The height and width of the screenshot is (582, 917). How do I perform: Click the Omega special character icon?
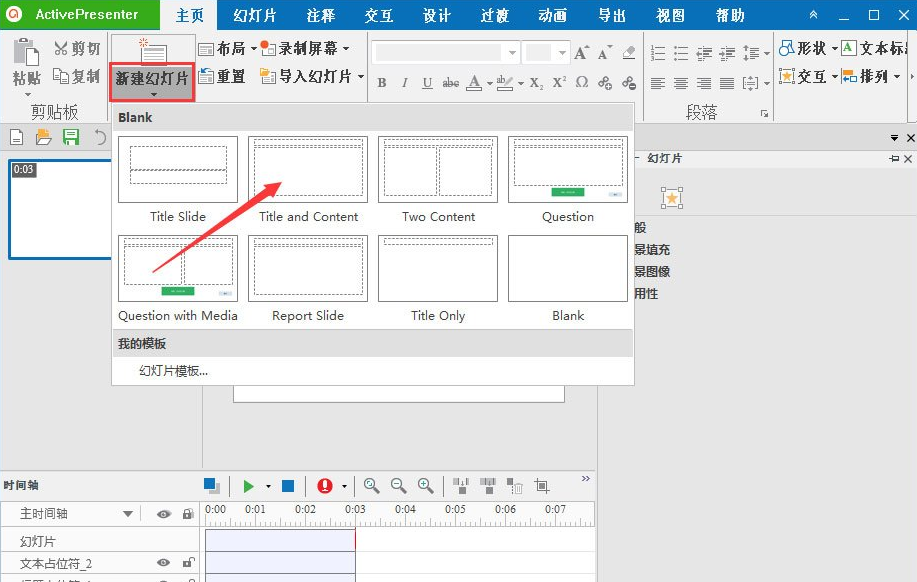pos(584,84)
